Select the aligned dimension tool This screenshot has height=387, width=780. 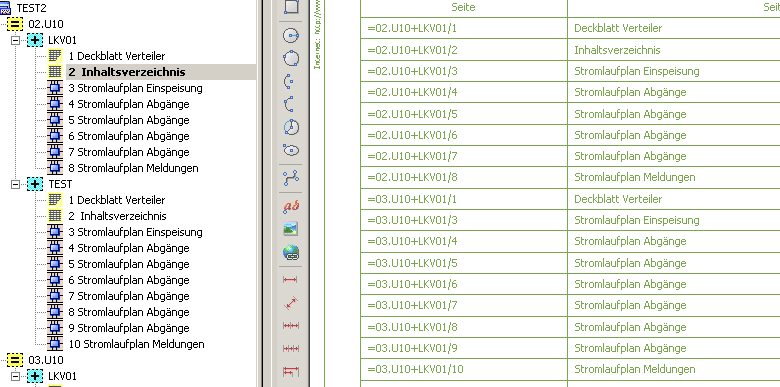[x=291, y=302]
